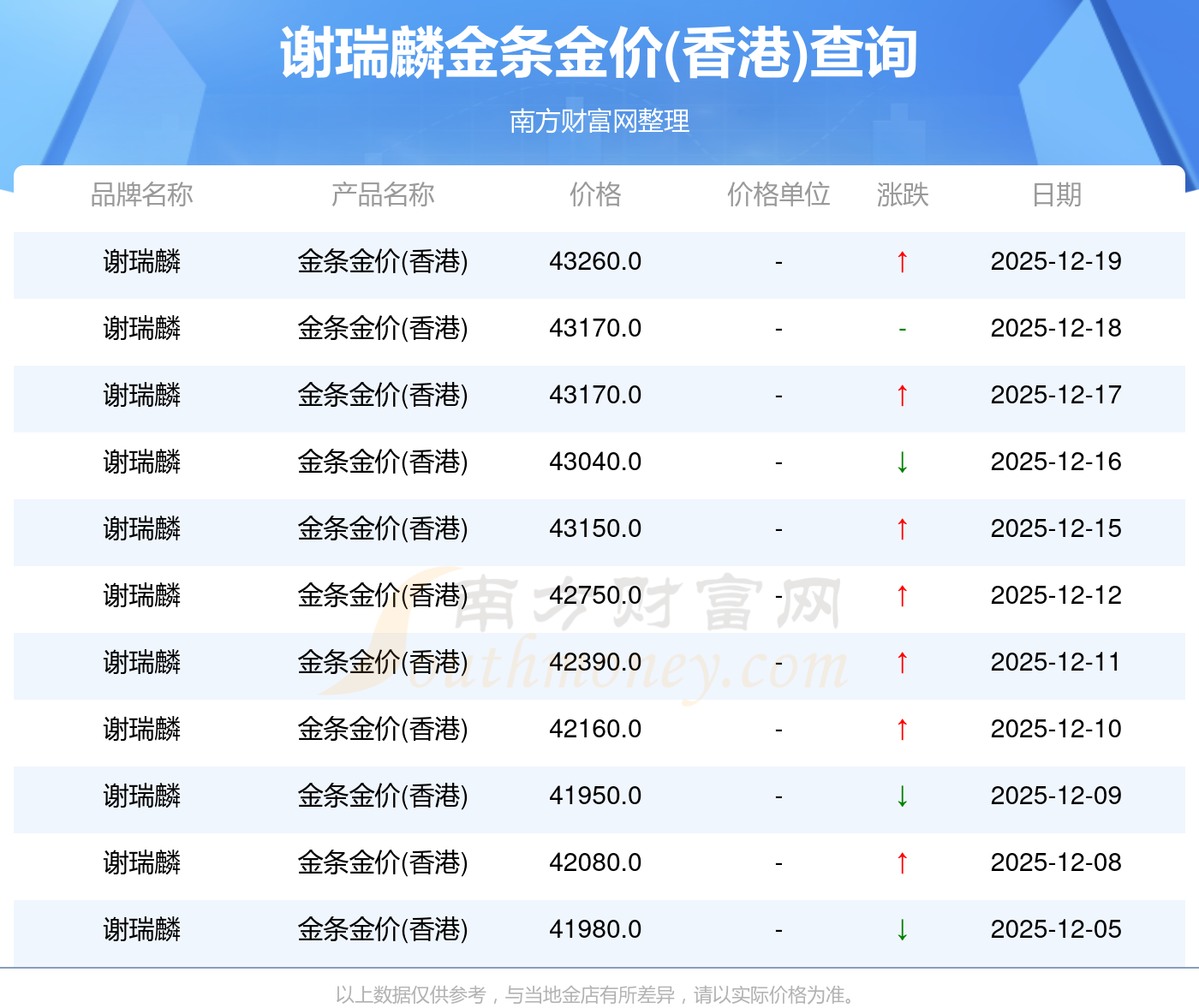Click the up arrow in the 2025-12-10 row

click(x=903, y=730)
